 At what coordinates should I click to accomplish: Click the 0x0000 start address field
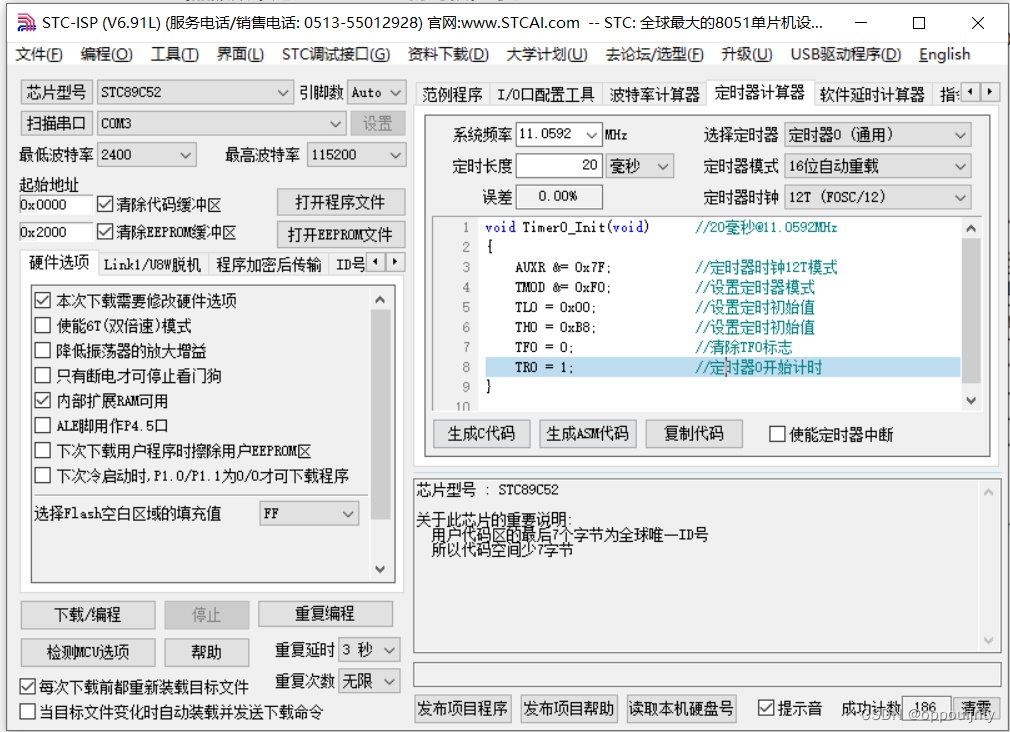56,205
